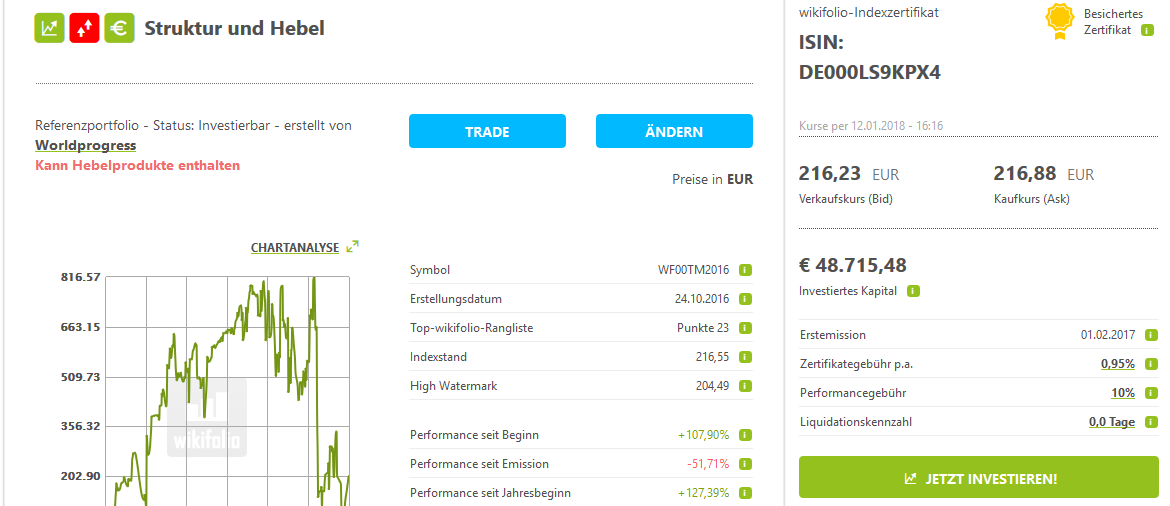Click the 0,0 Tage liquidation link
The image size is (1170, 506).
(1111, 422)
